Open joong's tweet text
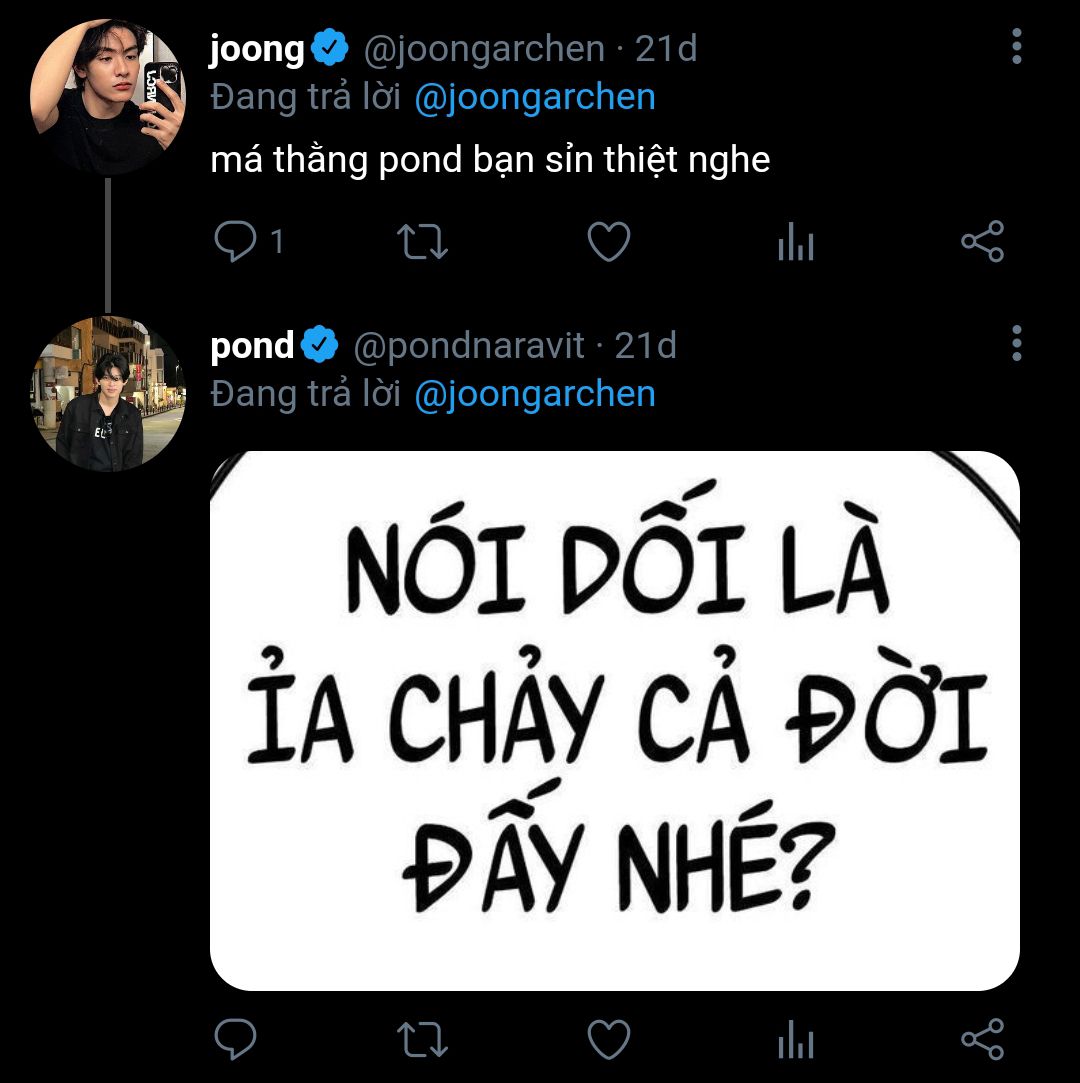This screenshot has height=1083, width=1080. pyautogui.click(x=490, y=160)
